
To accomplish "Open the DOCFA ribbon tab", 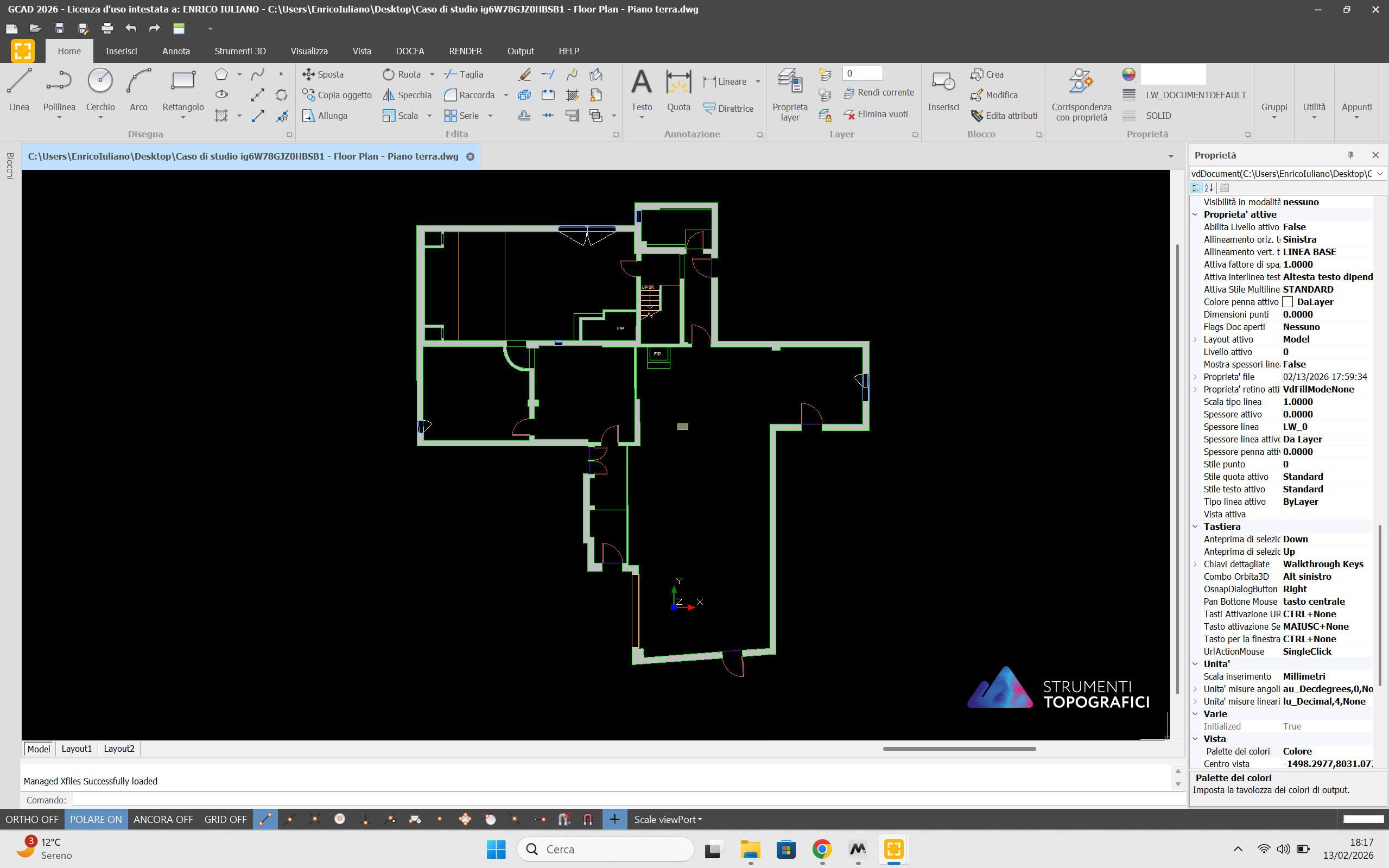I will click(x=410, y=51).
